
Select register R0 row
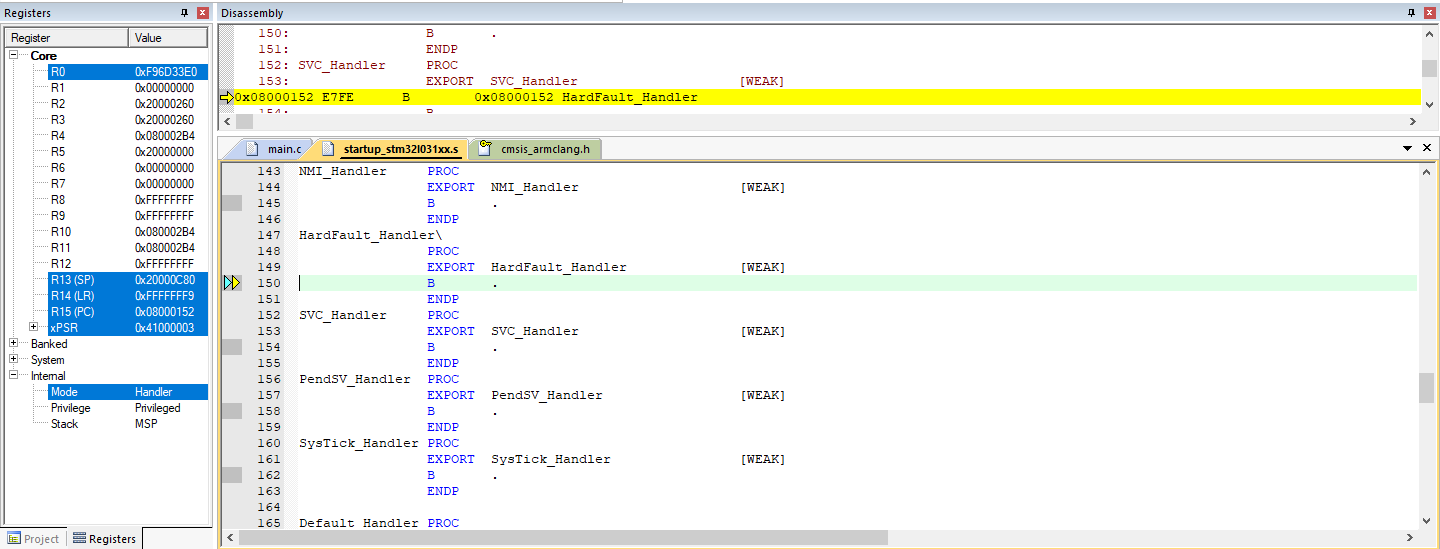point(128,72)
